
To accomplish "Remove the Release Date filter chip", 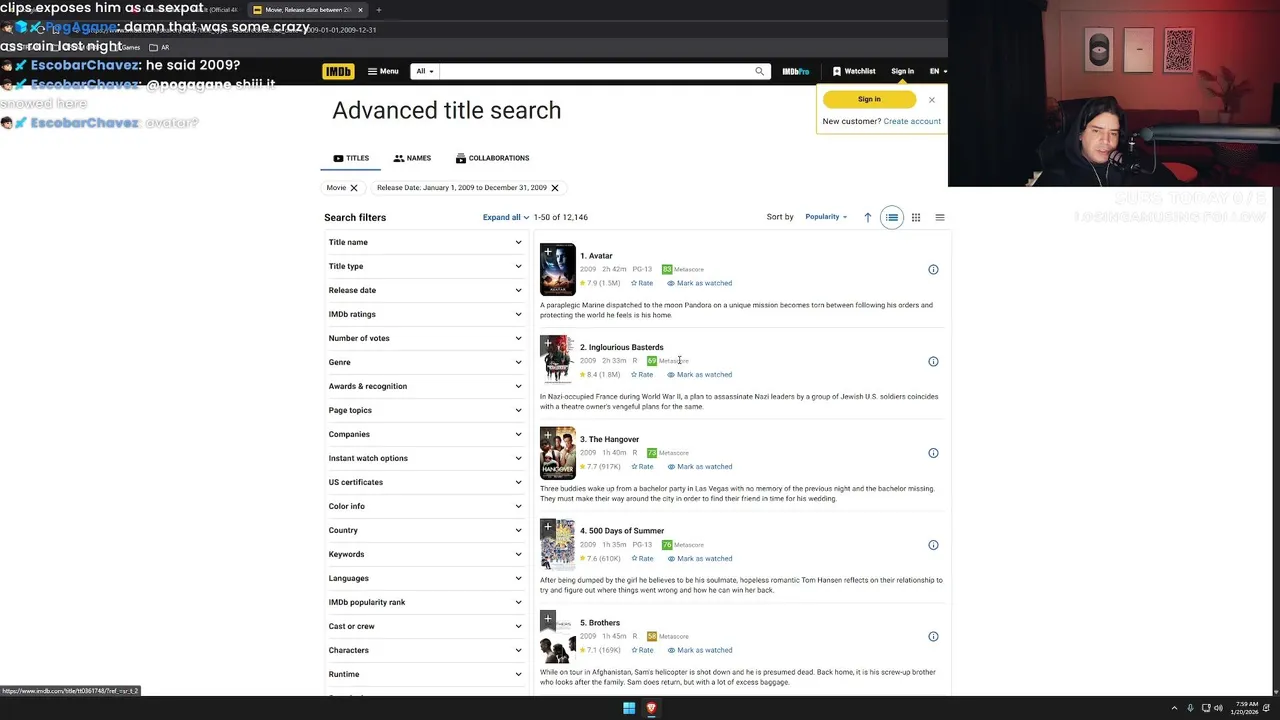I will [555, 188].
